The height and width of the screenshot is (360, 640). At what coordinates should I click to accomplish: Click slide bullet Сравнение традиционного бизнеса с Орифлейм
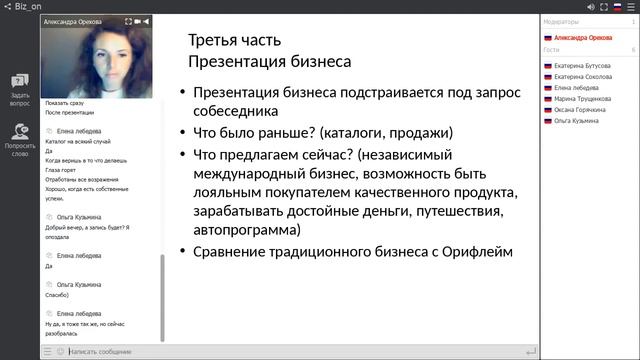pos(353,252)
